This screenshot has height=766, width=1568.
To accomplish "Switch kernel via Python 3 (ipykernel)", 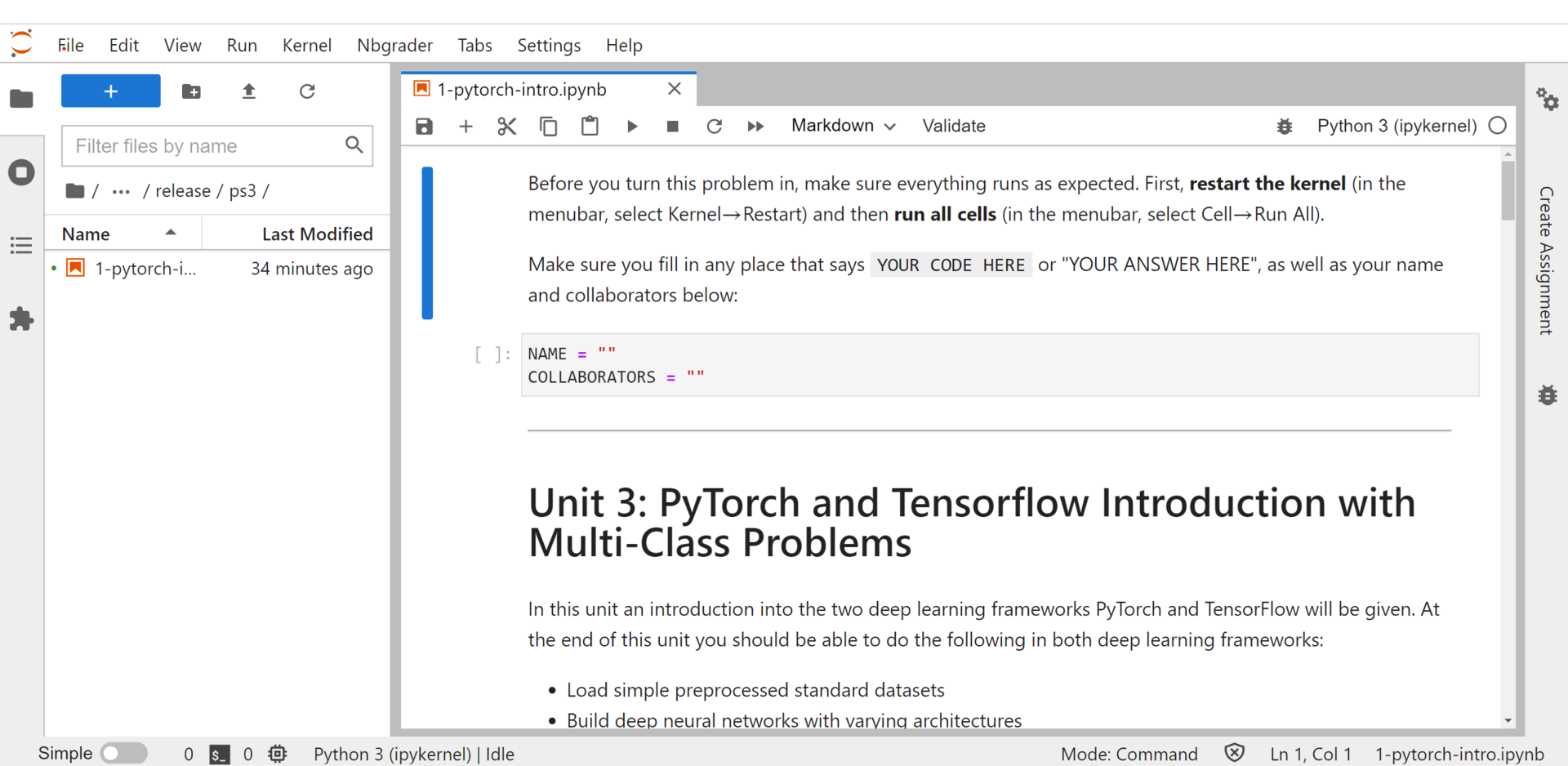I will (1396, 126).
